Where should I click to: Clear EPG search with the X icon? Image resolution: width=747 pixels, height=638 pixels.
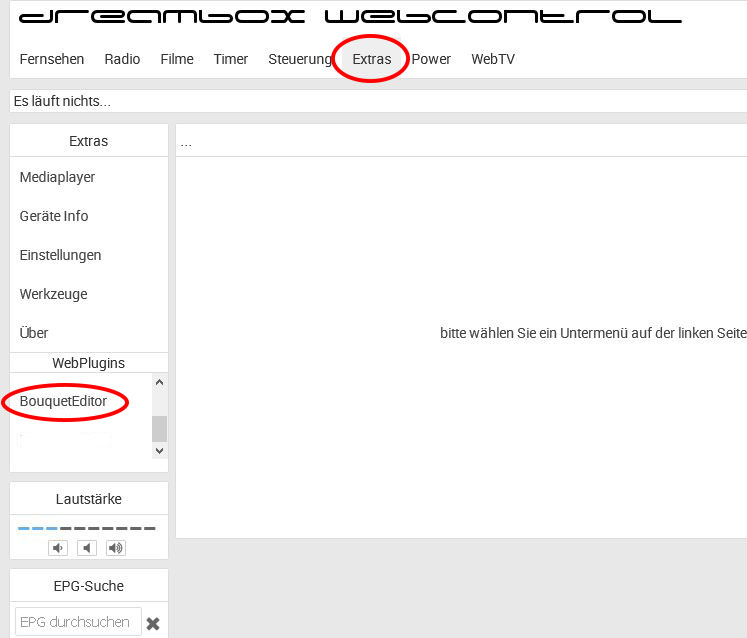[153, 623]
